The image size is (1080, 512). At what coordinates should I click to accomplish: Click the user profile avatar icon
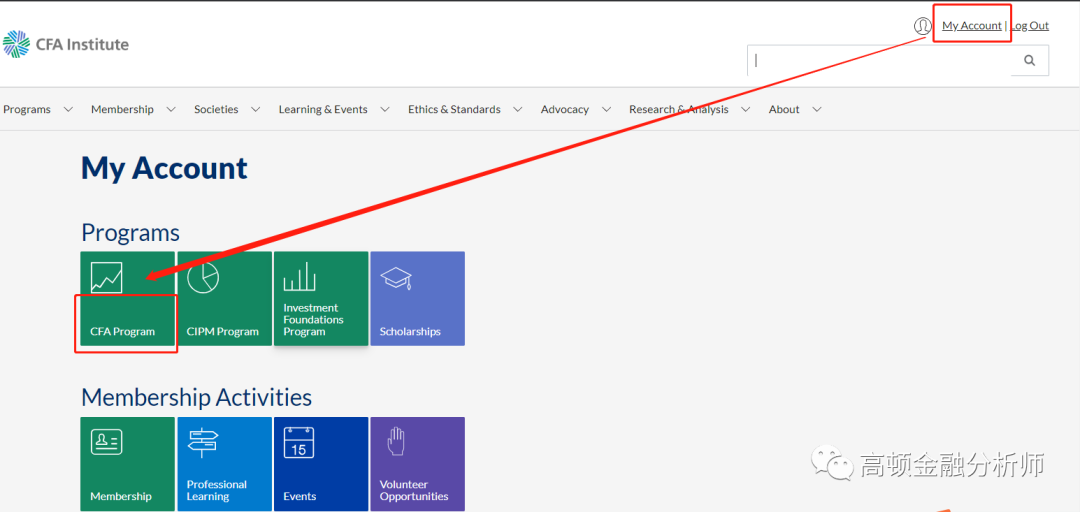click(x=922, y=26)
